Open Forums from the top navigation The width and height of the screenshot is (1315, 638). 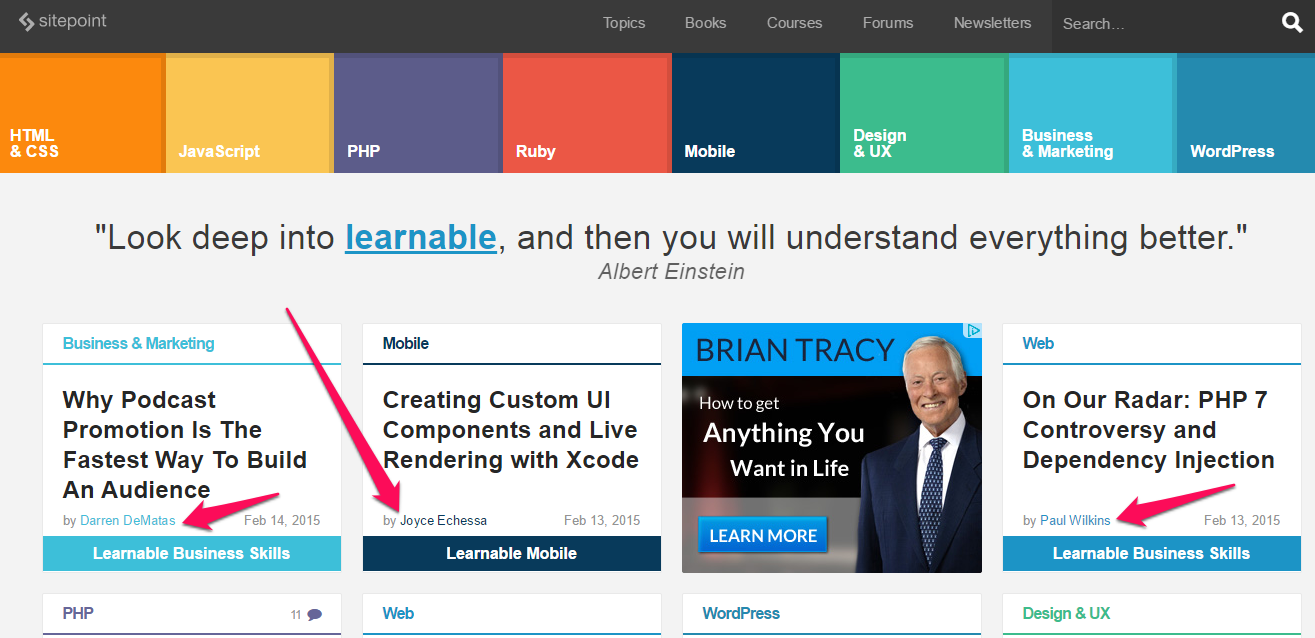[x=888, y=23]
